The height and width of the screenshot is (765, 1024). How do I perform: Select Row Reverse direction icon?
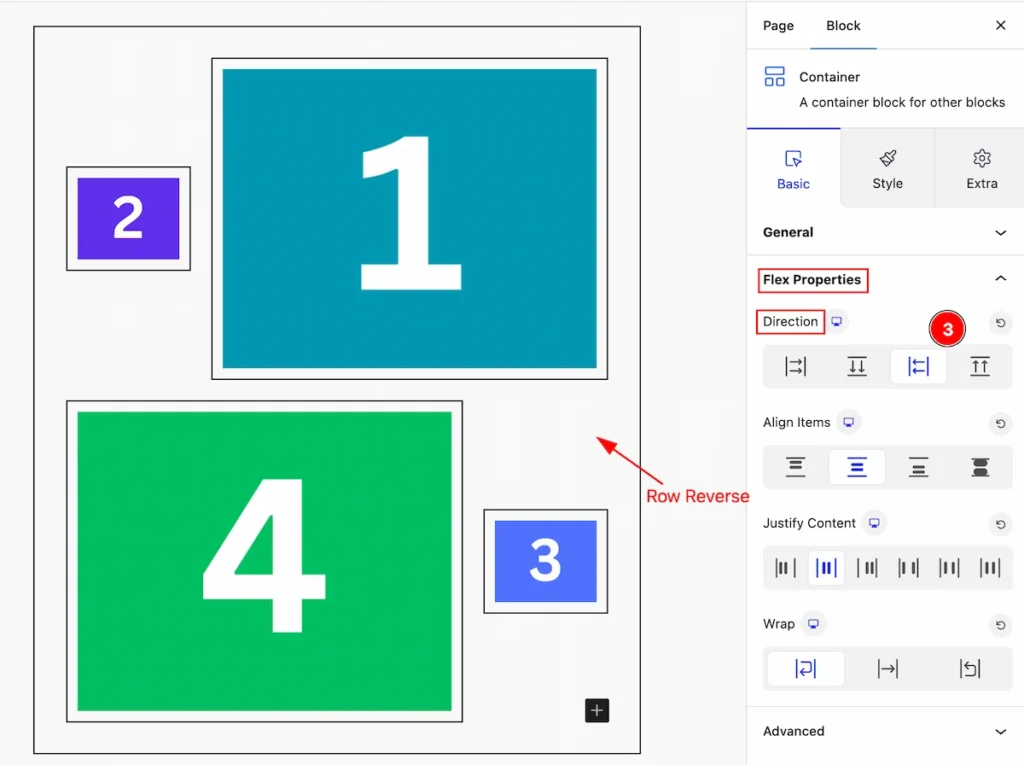[x=918, y=366]
